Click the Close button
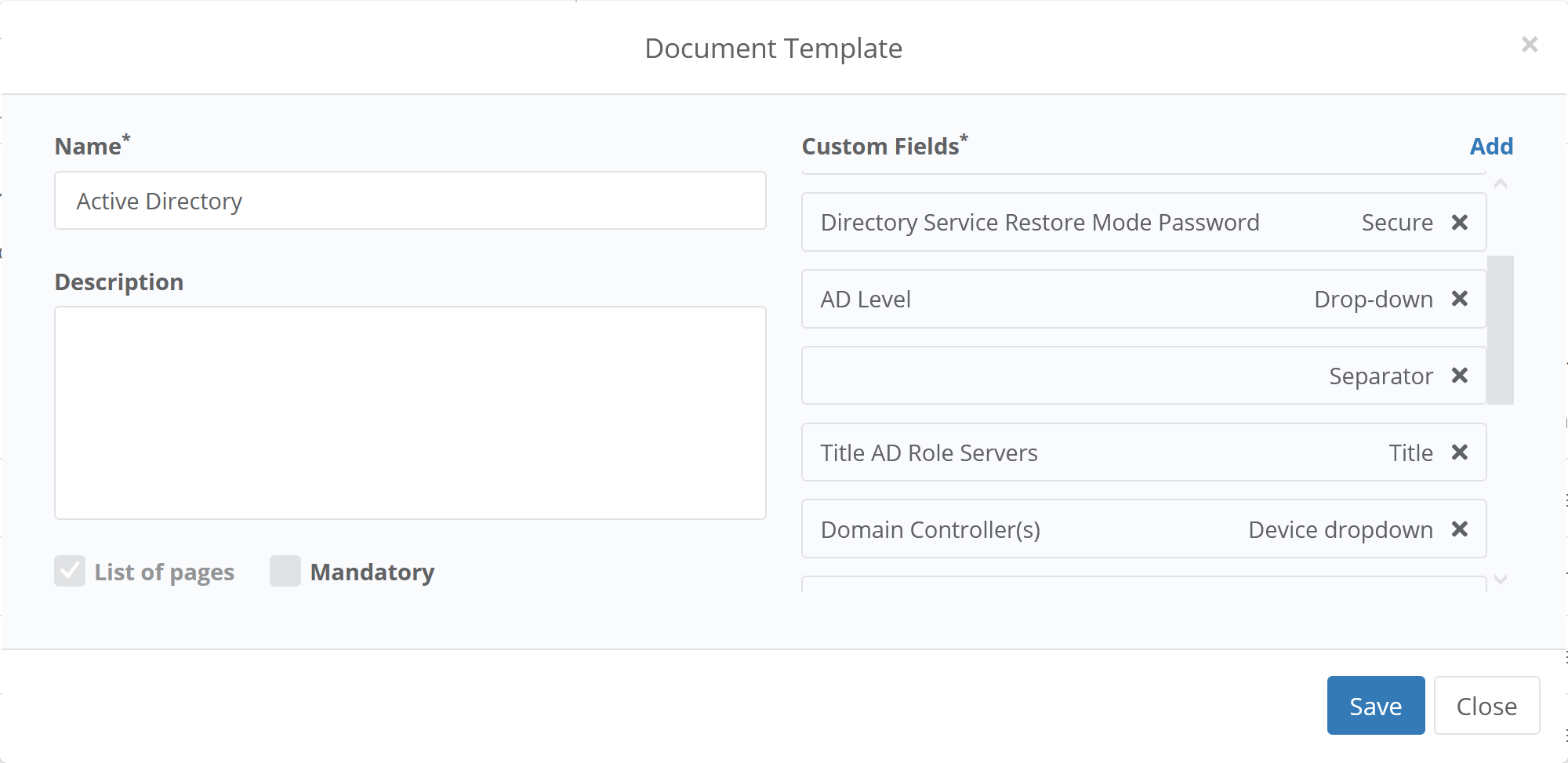 [1486, 705]
